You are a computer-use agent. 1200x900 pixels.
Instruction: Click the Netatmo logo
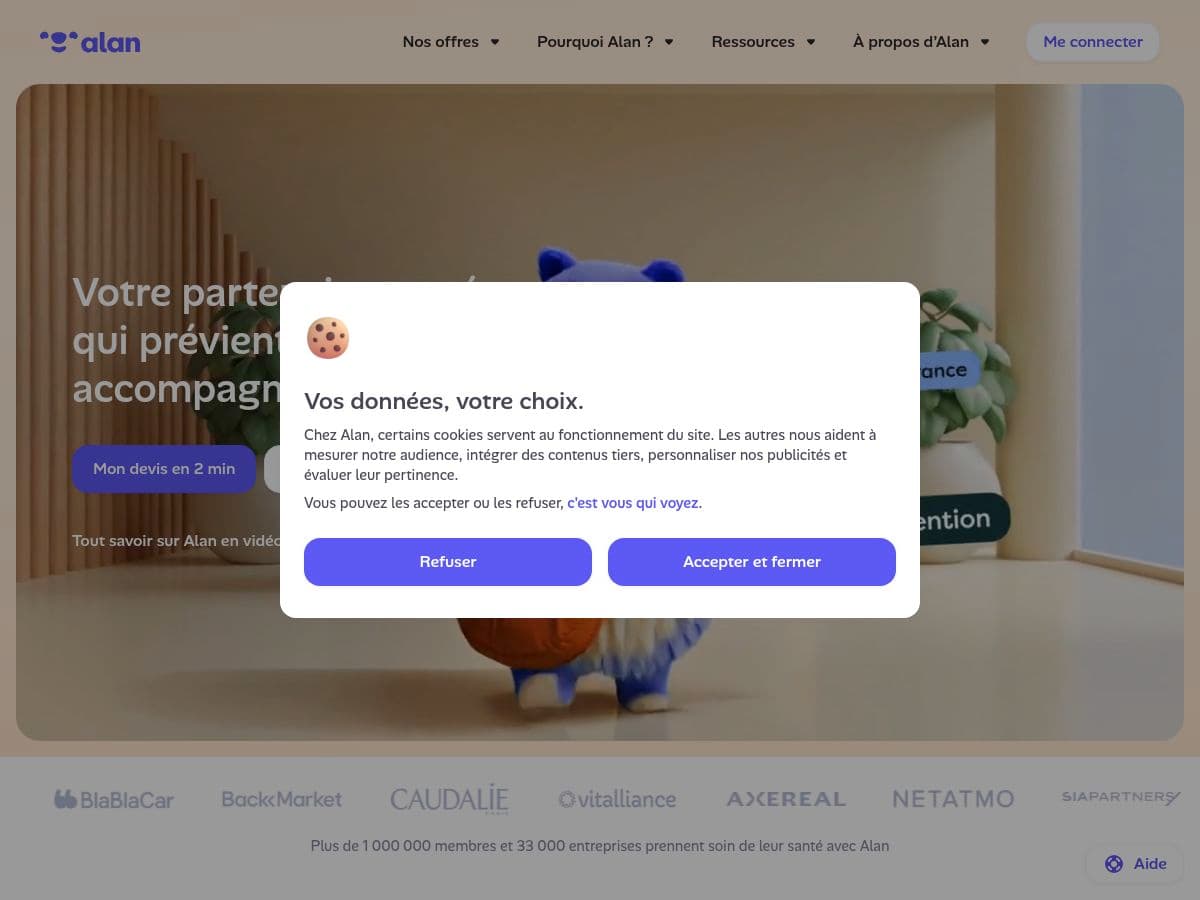(953, 799)
